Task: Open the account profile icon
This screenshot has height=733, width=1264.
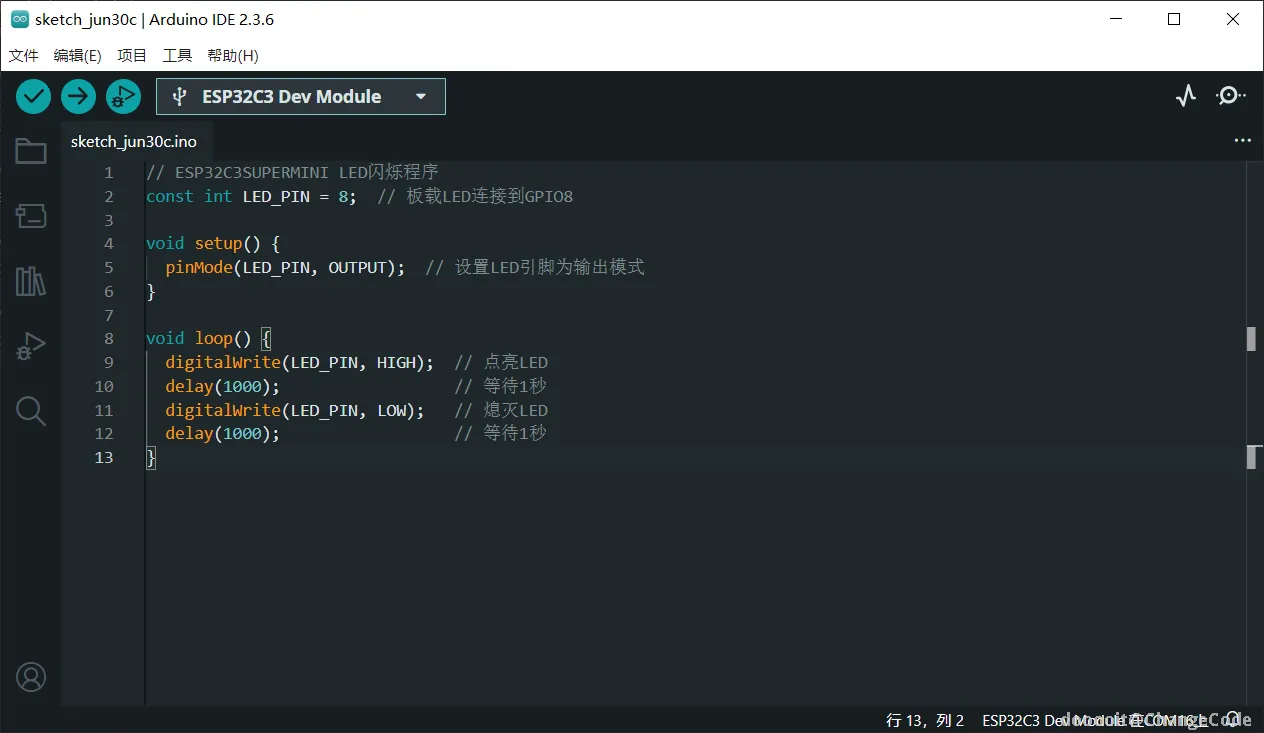Action: pos(31,677)
